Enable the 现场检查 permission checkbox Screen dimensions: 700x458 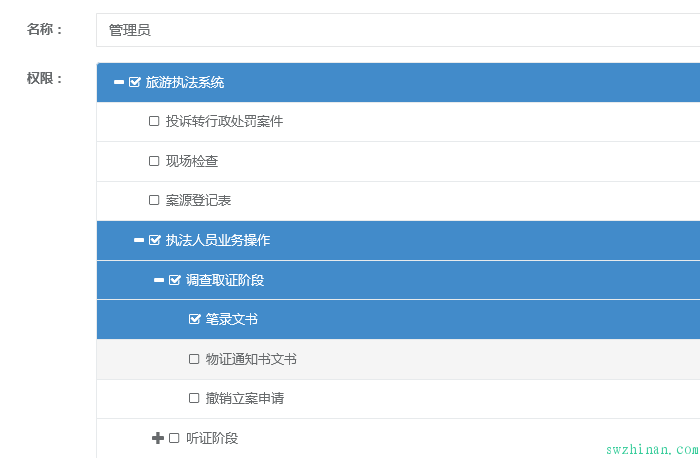pyautogui.click(x=154, y=161)
